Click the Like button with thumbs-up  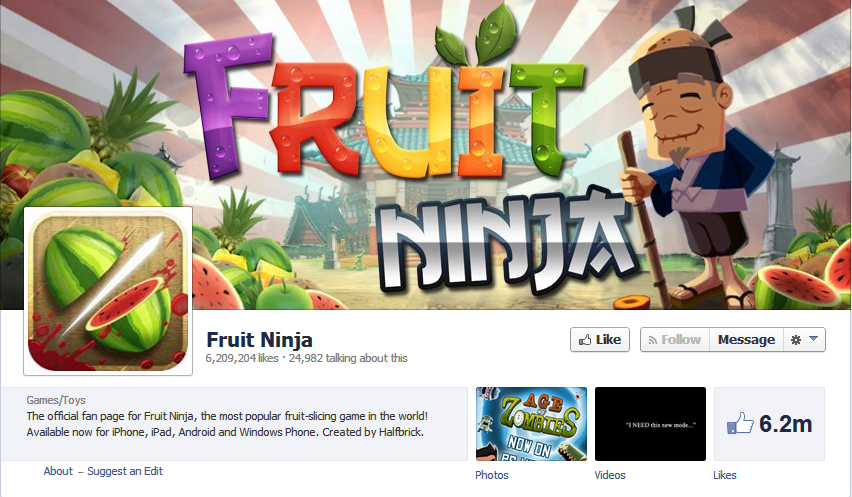[x=600, y=339]
